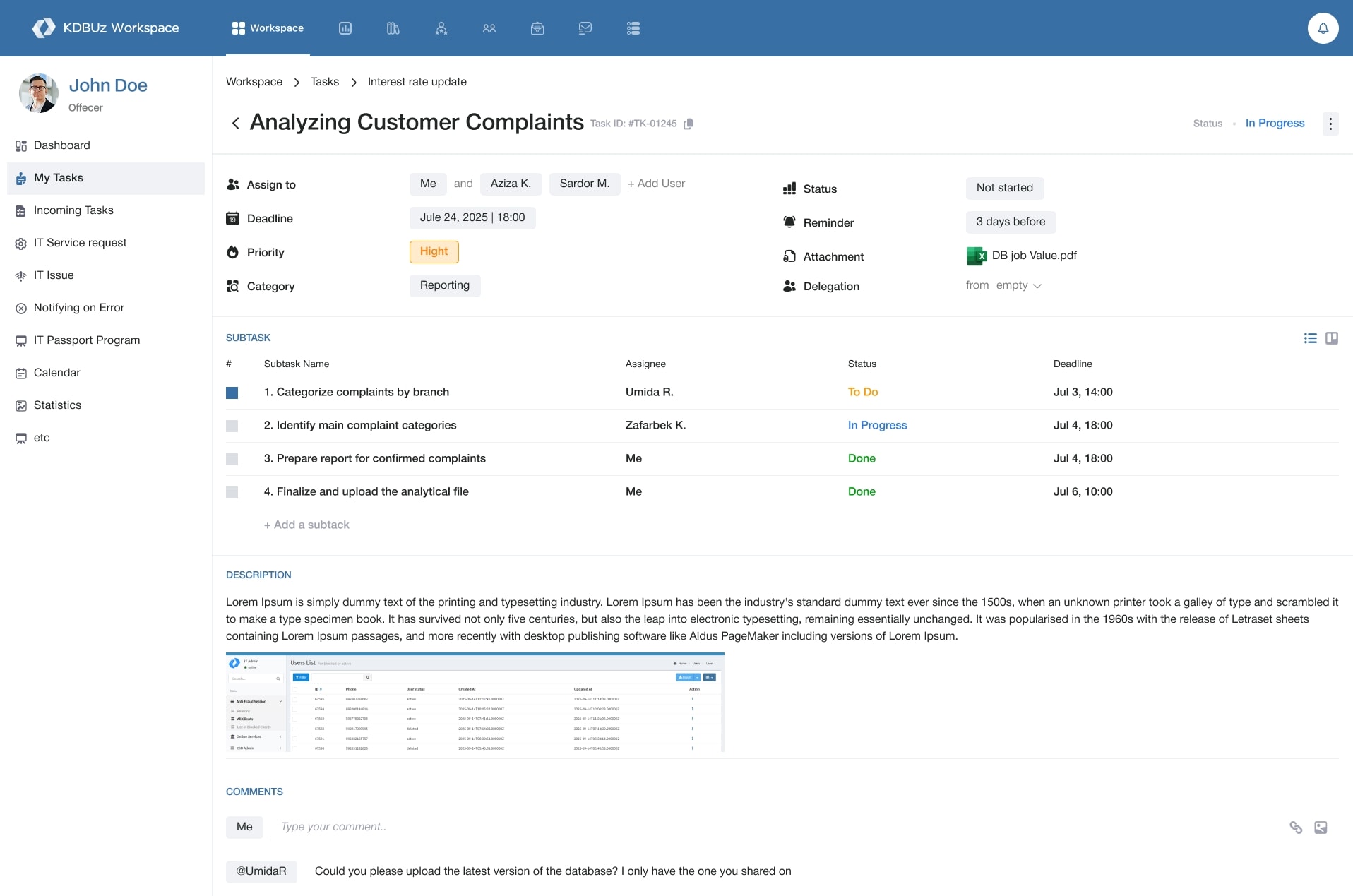Go back using the arrow beside the title
1353x896 pixels.
tap(235, 123)
